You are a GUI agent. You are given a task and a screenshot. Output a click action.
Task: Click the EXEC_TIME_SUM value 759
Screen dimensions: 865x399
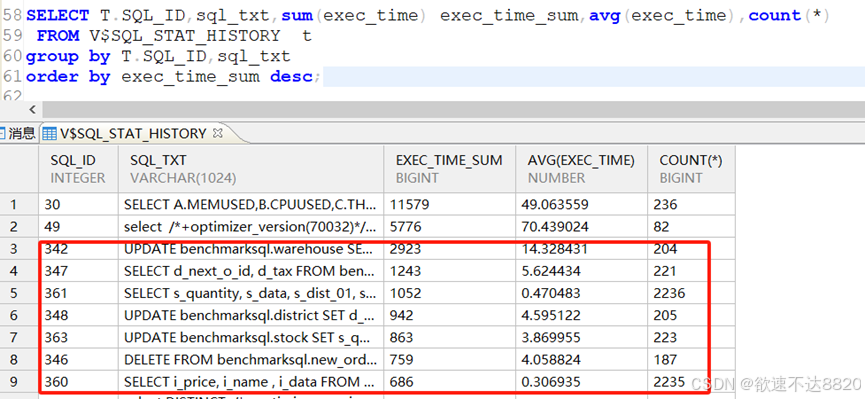tap(450, 359)
